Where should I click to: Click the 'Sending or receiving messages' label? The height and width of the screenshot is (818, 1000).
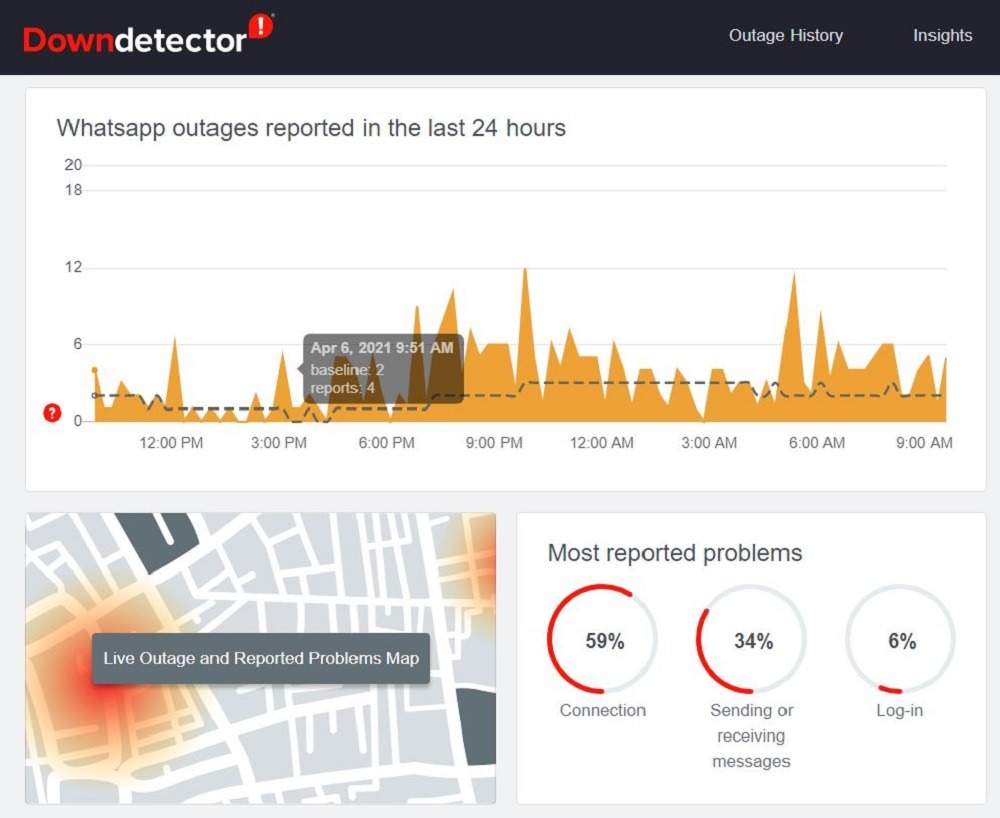751,736
